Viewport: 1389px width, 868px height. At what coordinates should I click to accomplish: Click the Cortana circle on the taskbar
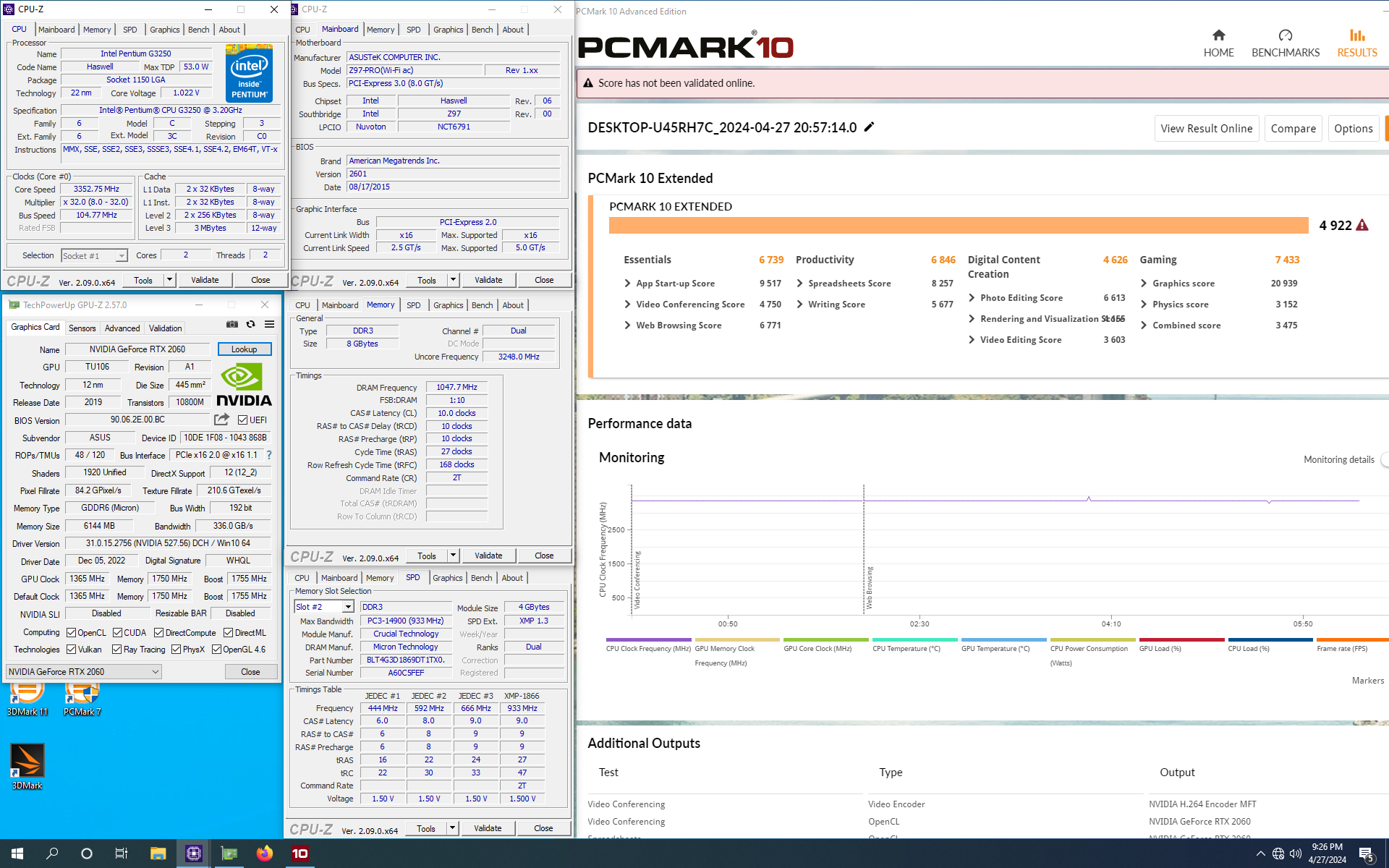tap(87, 854)
